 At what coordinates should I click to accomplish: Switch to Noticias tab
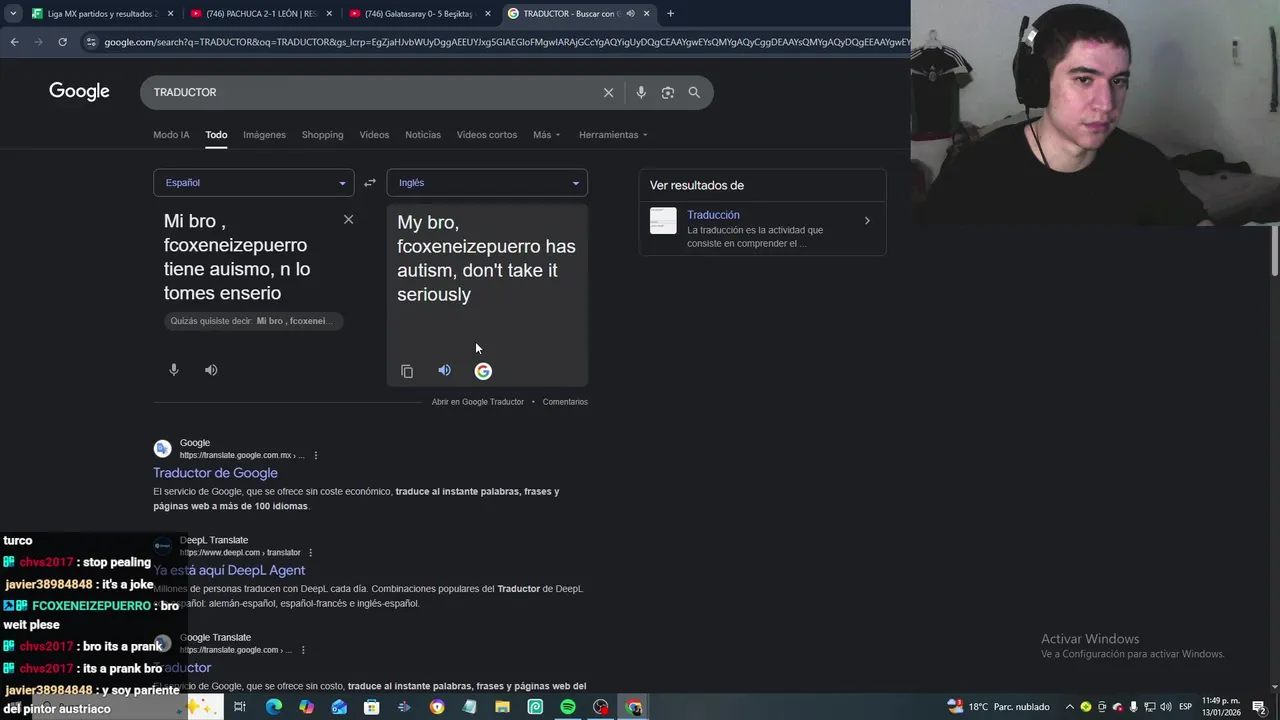pyautogui.click(x=423, y=135)
